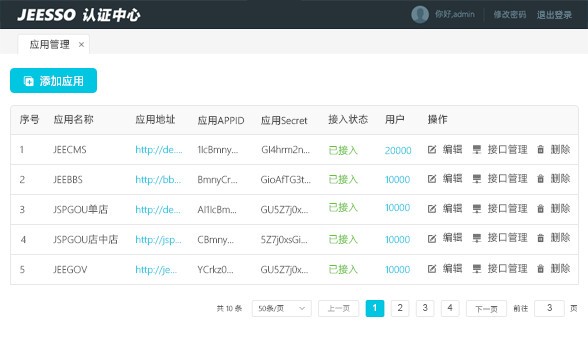Click the JEESSO 认证中心 logo
The height and width of the screenshot is (360, 588).
(x=79, y=15)
